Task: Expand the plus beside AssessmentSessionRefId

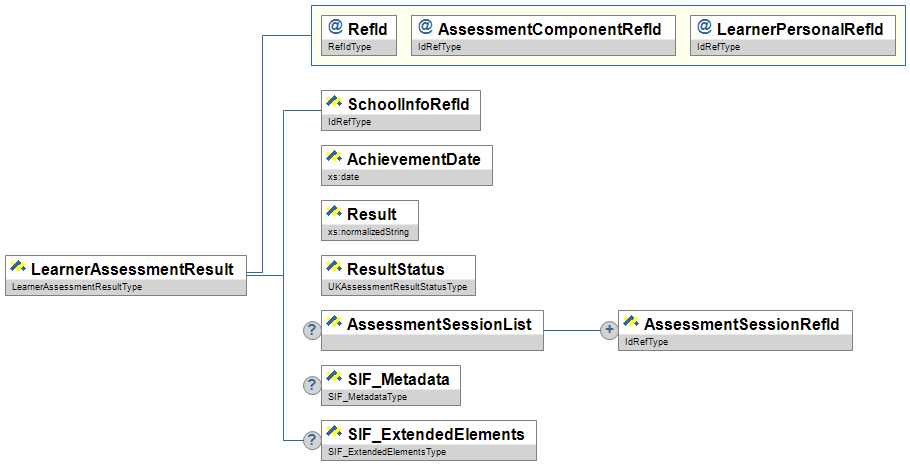Action: pyautogui.click(x=608, y=329)
